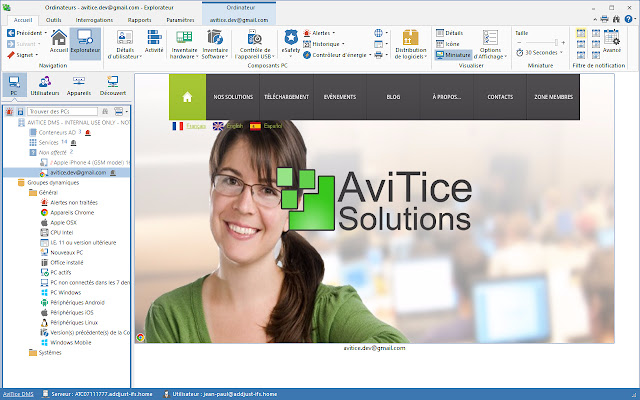The height and width of the screenshot is (400, 640).
Task: Open the Paramètres ribbon tab
Action: pos(180,20)
